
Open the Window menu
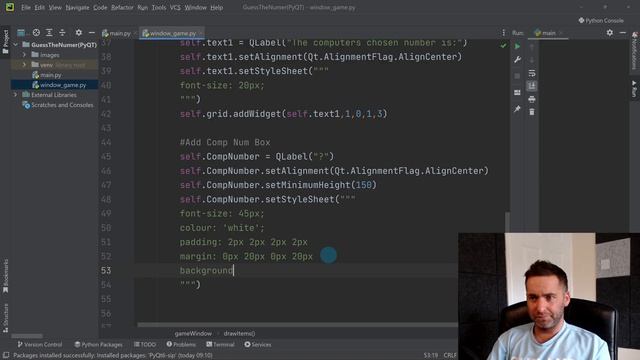[x=196, y=7]
